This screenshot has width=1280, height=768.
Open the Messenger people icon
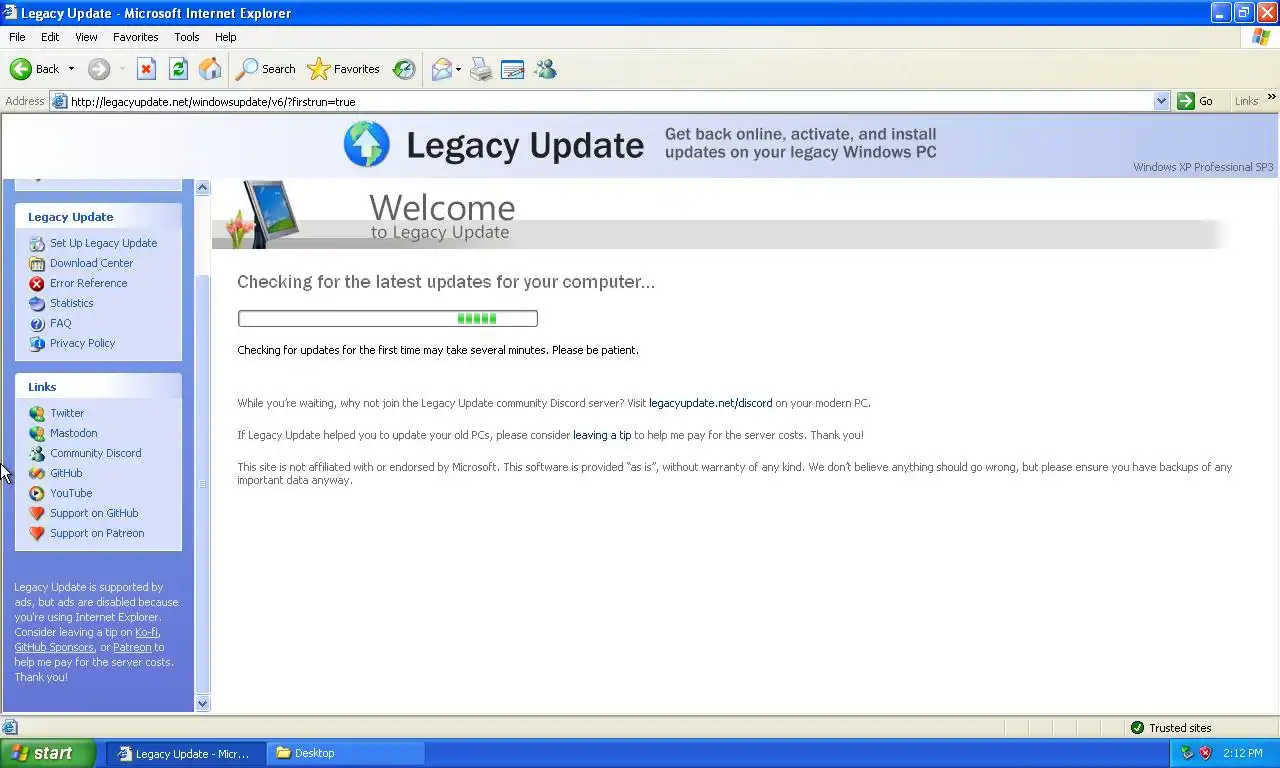coord(545,69)
